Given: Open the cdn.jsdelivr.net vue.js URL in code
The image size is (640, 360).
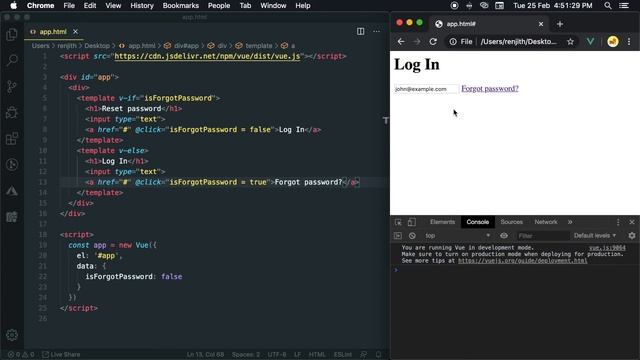Looking at the screenshot, I should [x=207, y=56].
